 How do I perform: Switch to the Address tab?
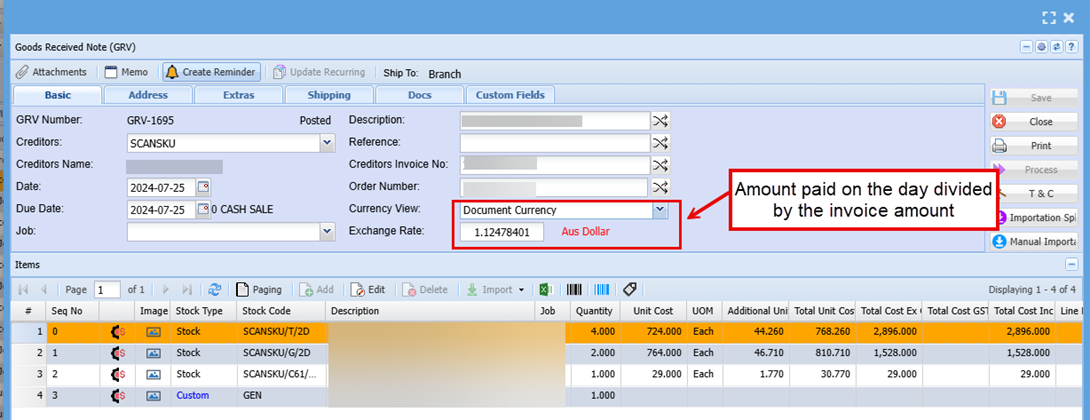pyautogui.click(x=148, y=95)
